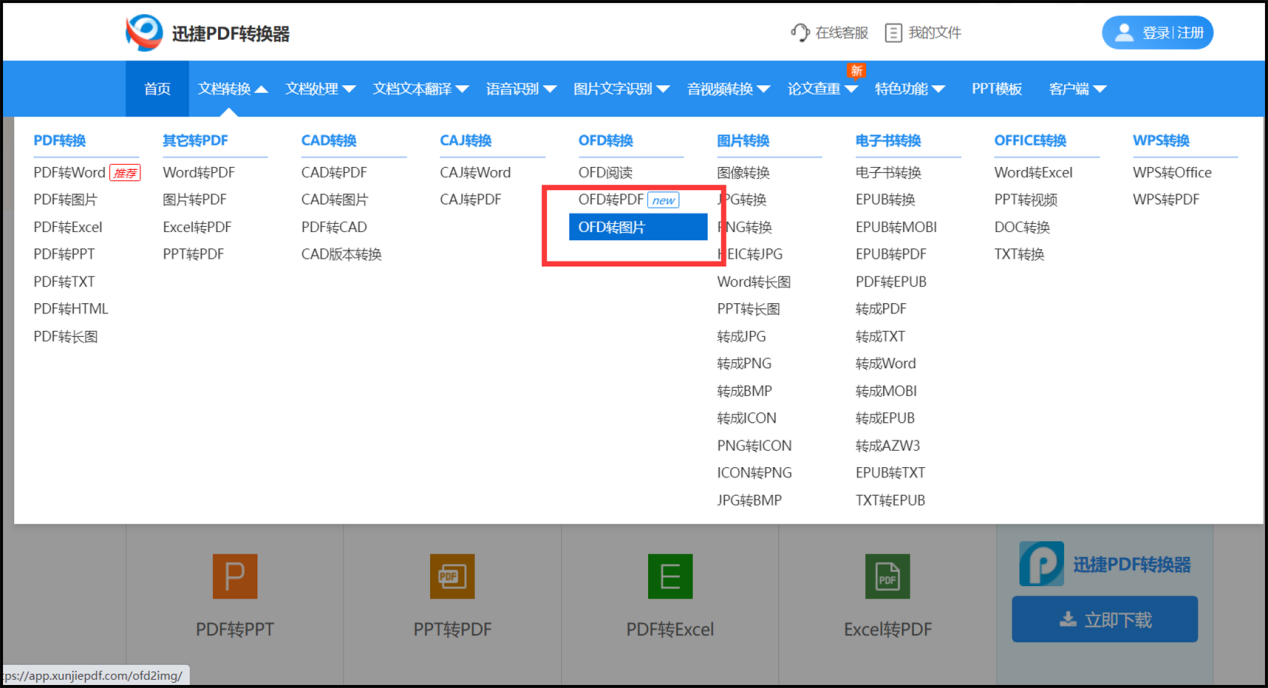The width and height of the screenshot is (1268, 688).
Task: Open the PDF转TXT link
Action: [64, 282]
